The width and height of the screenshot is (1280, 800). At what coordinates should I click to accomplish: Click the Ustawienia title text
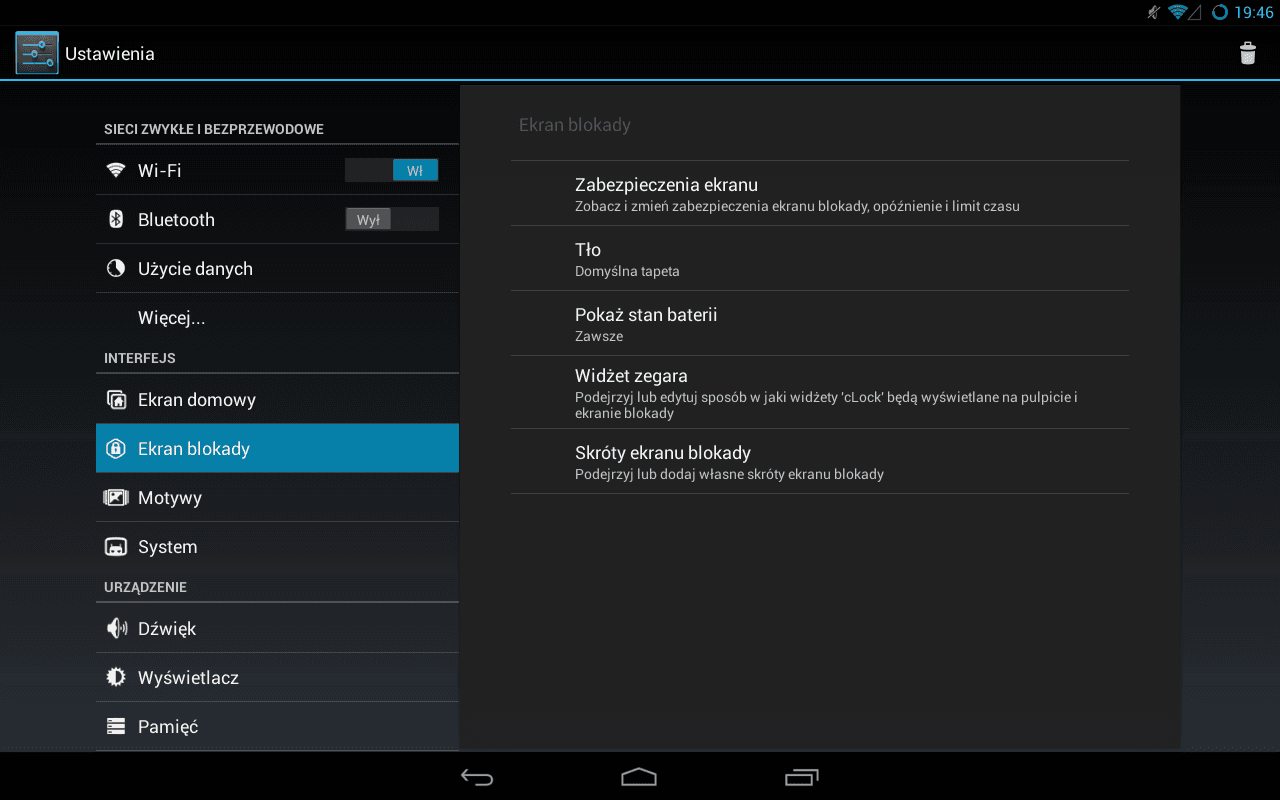coord(110,53)
